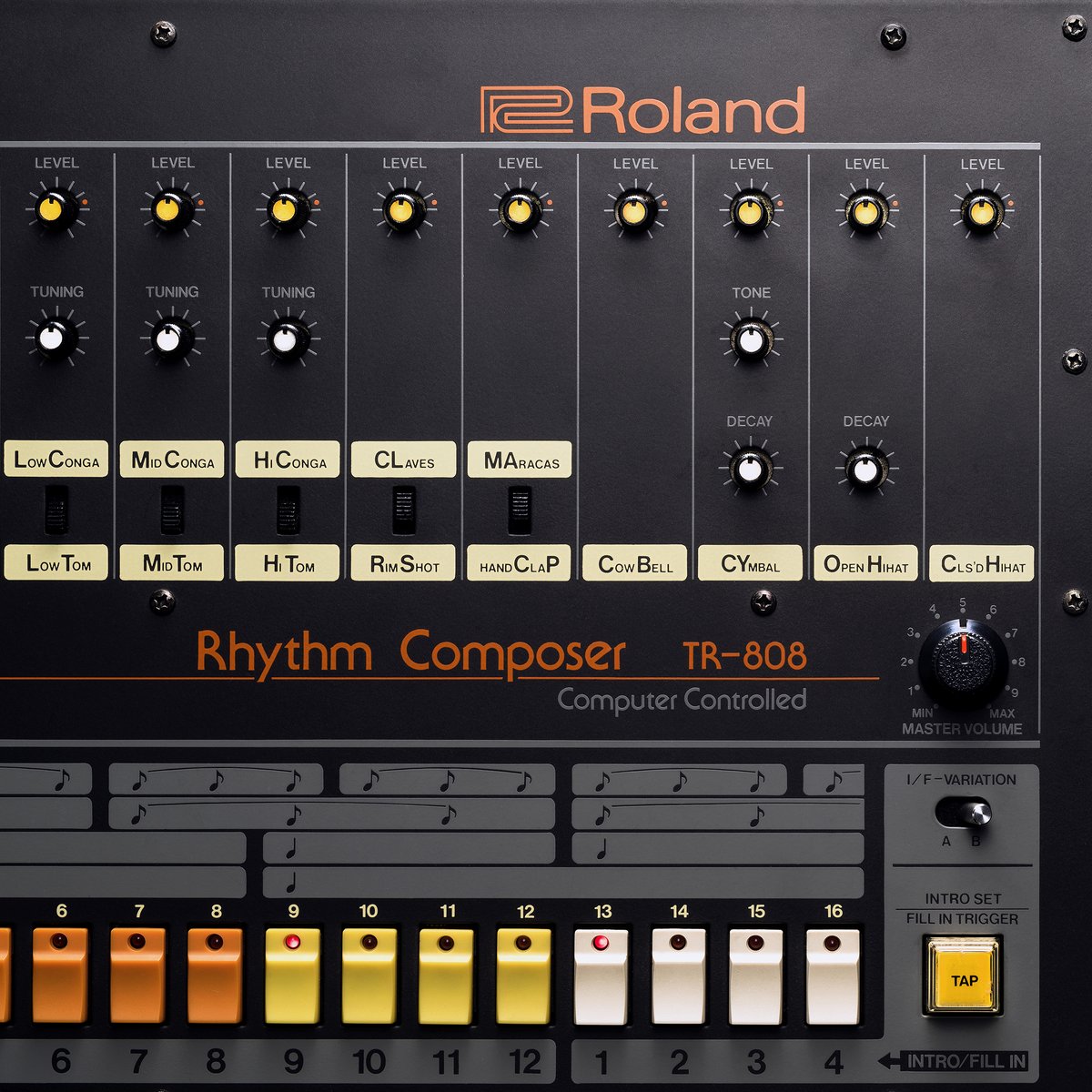The height and width of the screenshot is (1092, 1092).
Task: Activate the orange step 6 button
Action: tap(60, 976)
